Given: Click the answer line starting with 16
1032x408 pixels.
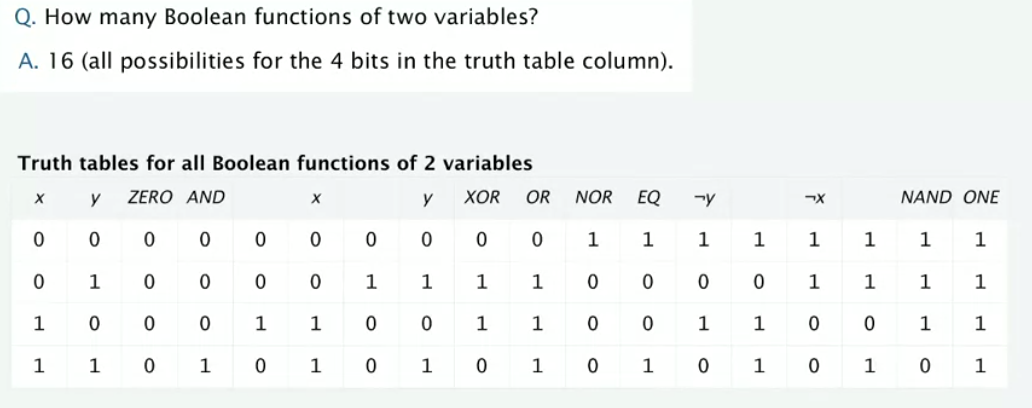Looking at the screenshot, I should (x=346, y=60).
